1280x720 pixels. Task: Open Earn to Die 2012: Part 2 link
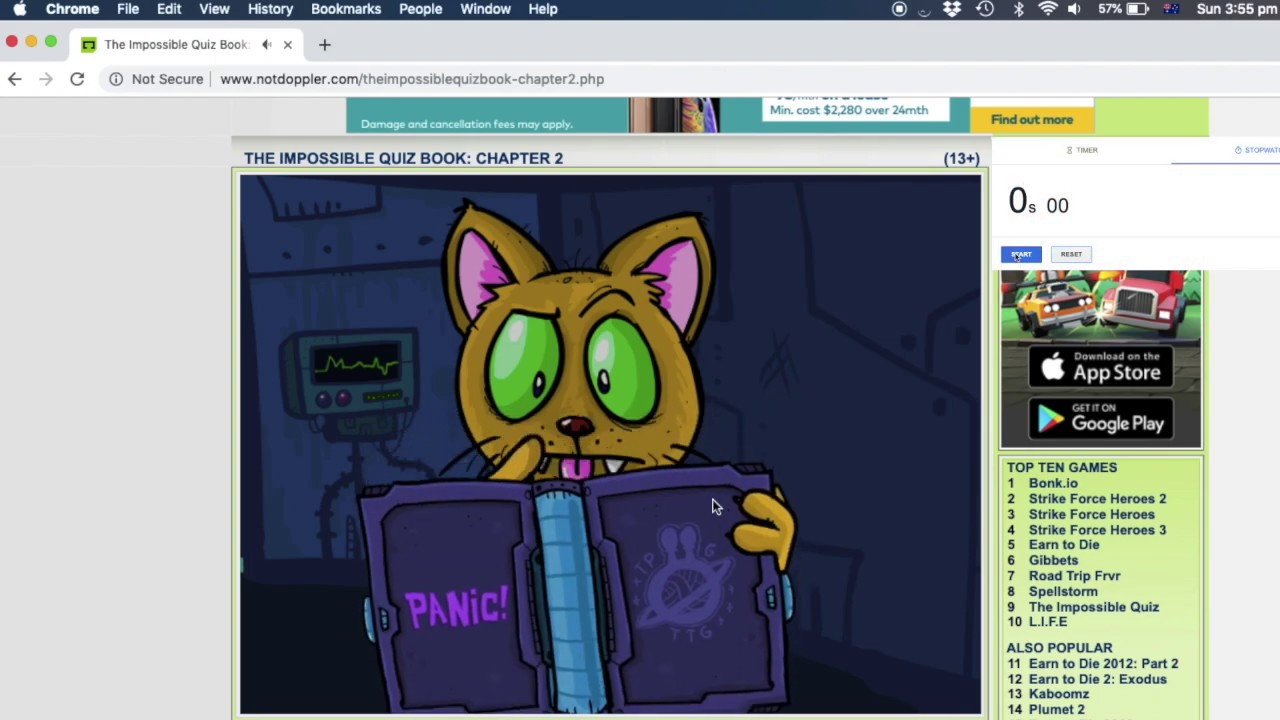pos(1104,664)
